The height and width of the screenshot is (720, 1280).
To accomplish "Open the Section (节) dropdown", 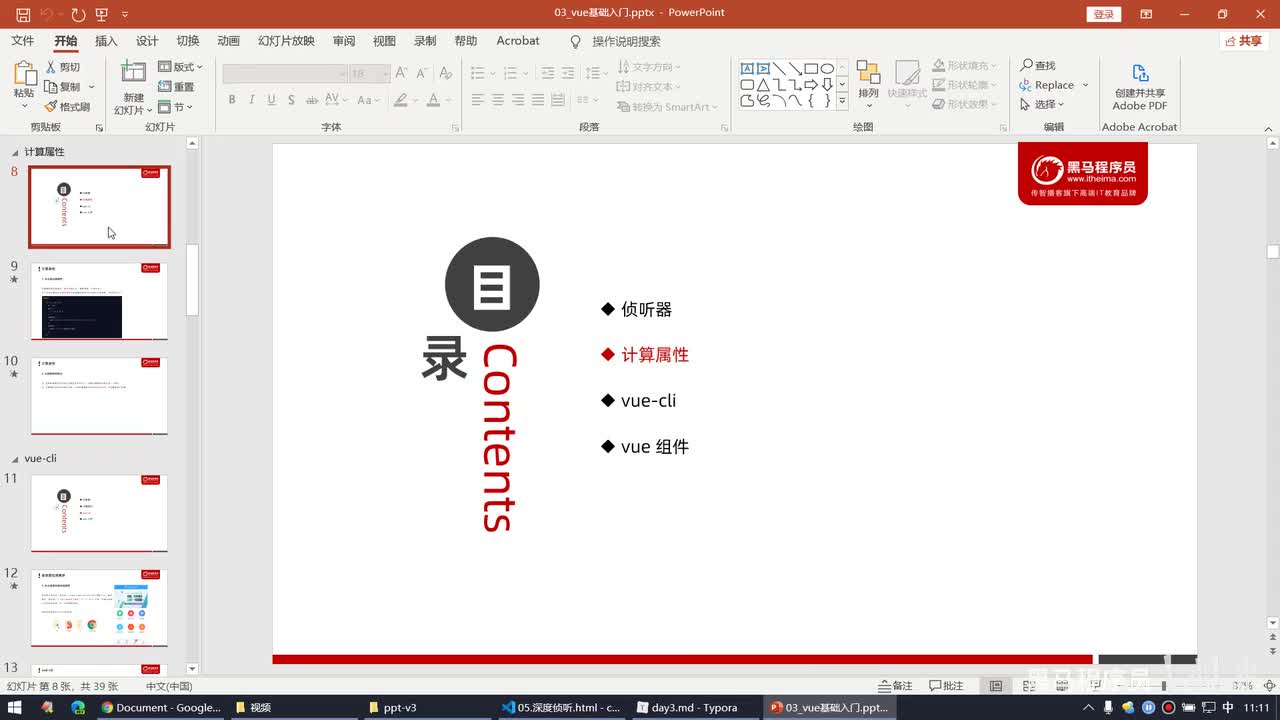I will pos(175,107).
